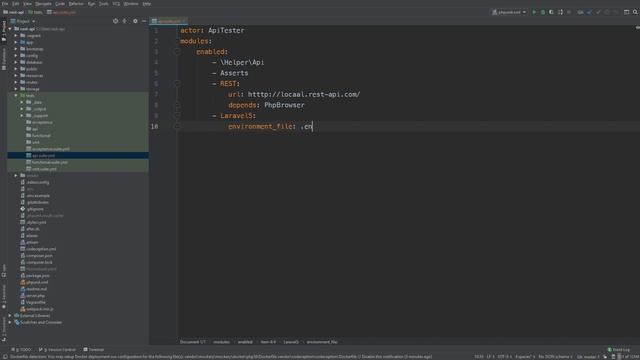Expand the app folder arrow
The height and width of the screenshot is (360, 640).
16,42
